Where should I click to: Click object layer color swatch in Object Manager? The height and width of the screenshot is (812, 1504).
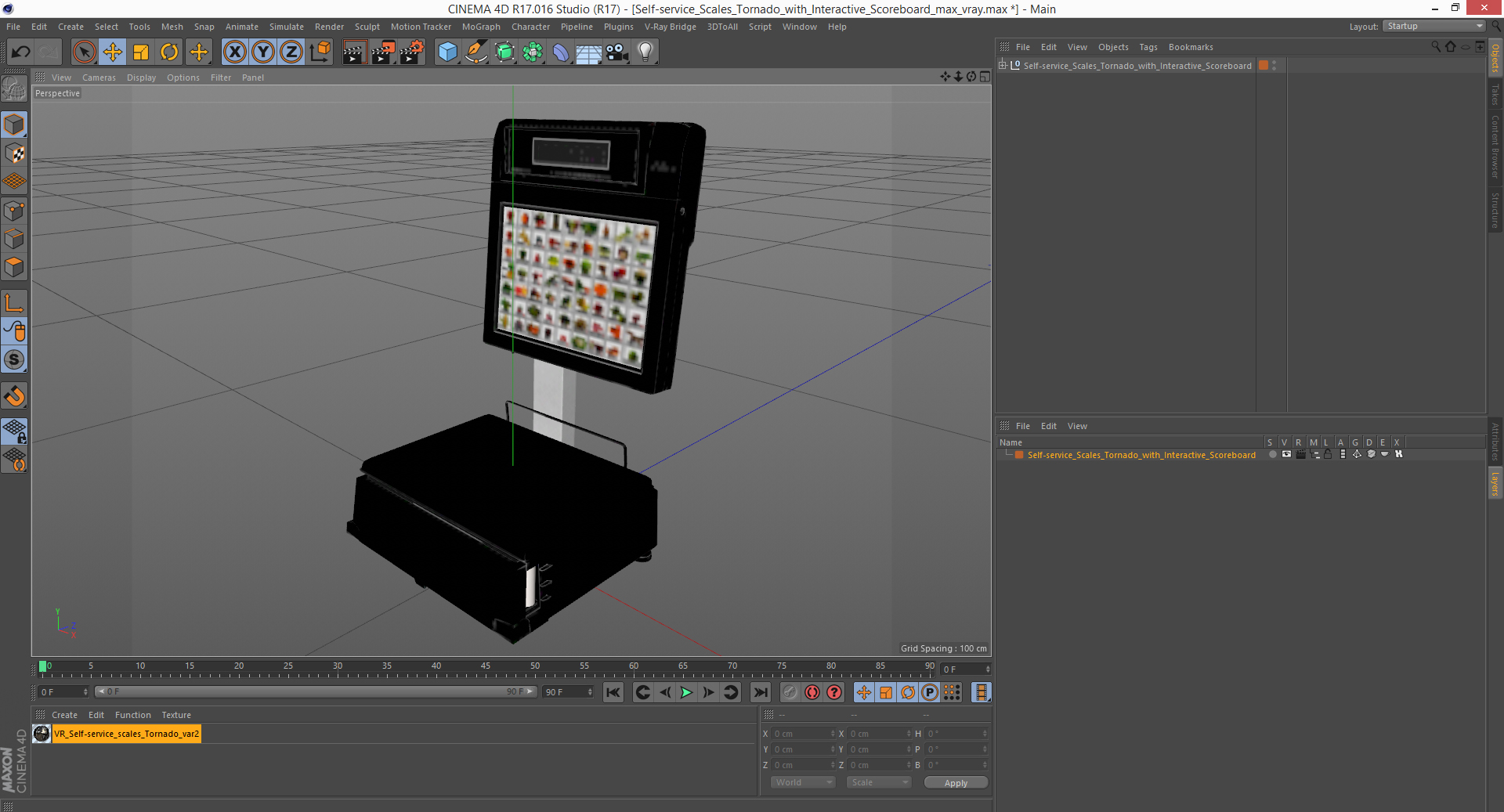point(1264,65)
